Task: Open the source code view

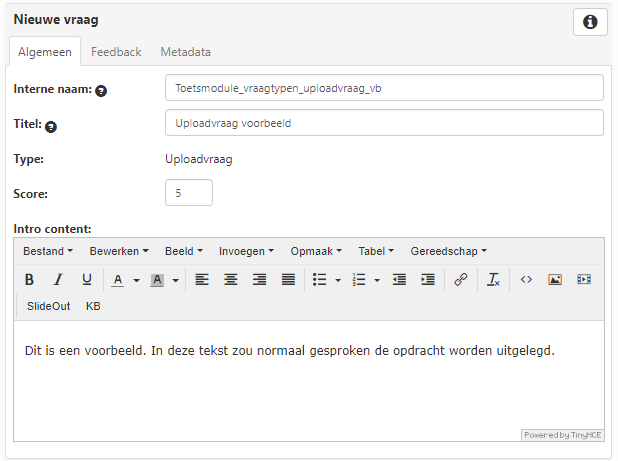Action: click(x=526, y=280)
